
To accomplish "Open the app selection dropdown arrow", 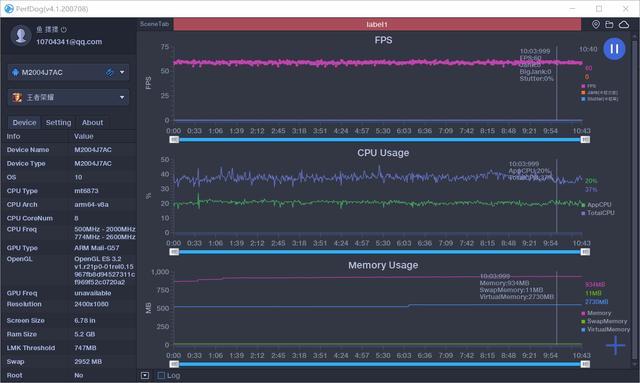I will coord(122,97).
